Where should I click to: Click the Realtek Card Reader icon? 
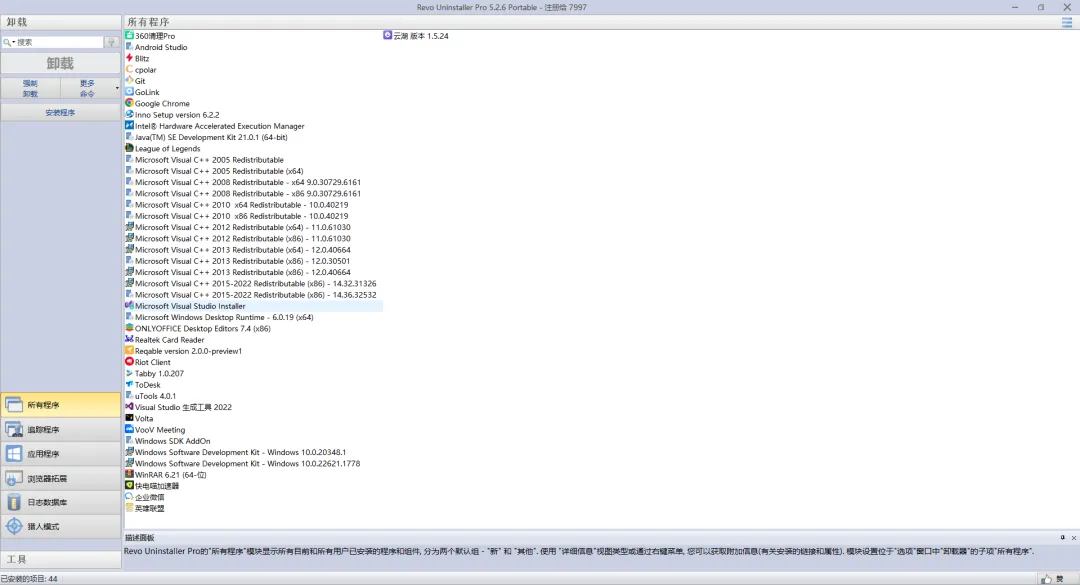point(129,339)
